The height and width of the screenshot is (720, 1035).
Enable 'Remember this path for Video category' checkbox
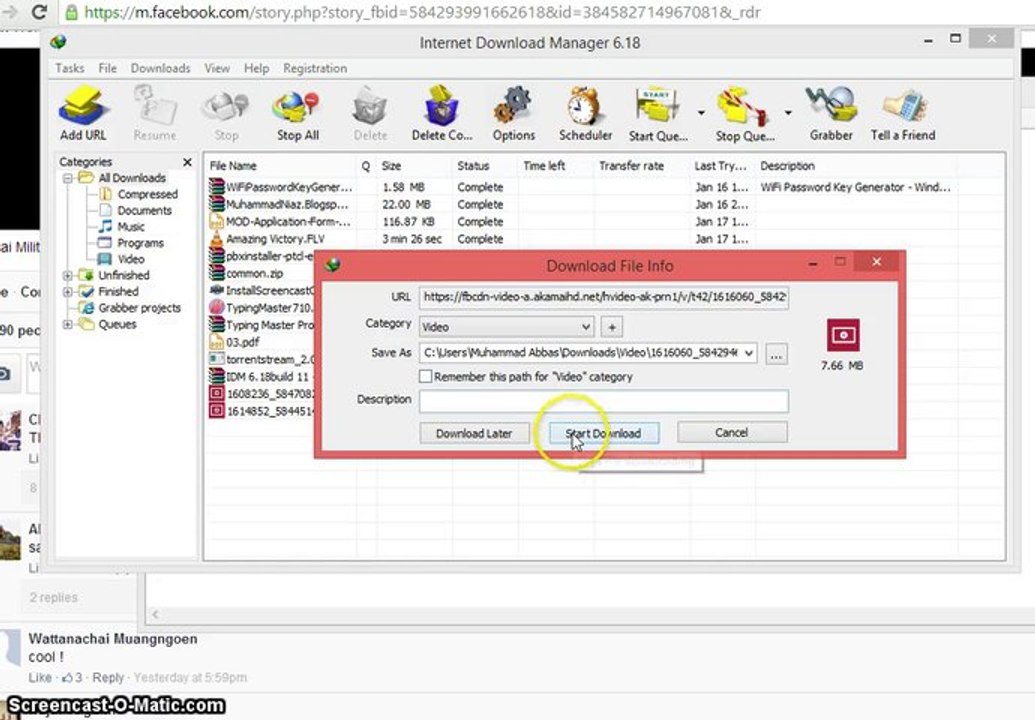click(426, 376)
